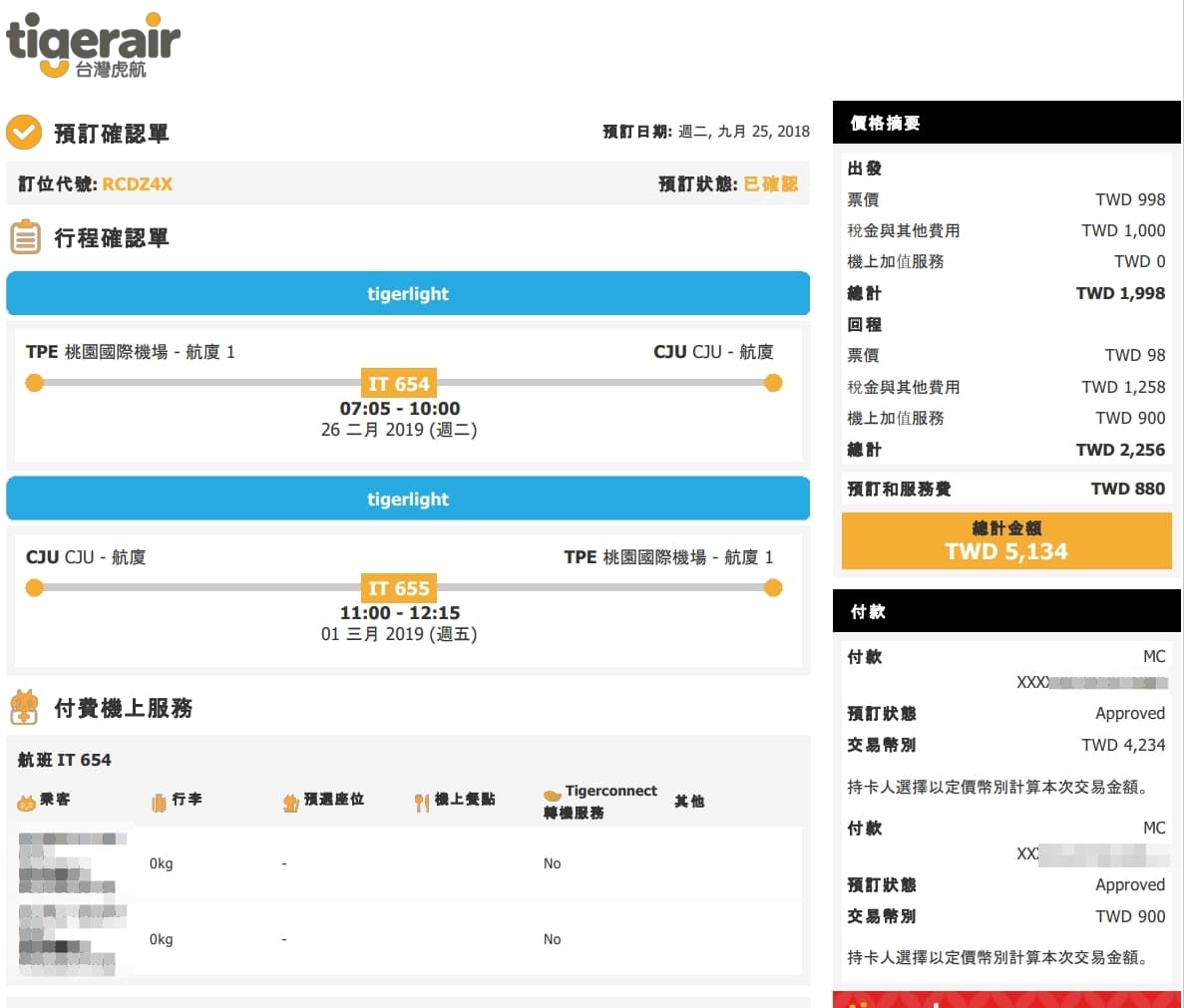The image size is (1184, 1008).
Task: Click the return taxes TWD 1,258
Action: 1123,387
